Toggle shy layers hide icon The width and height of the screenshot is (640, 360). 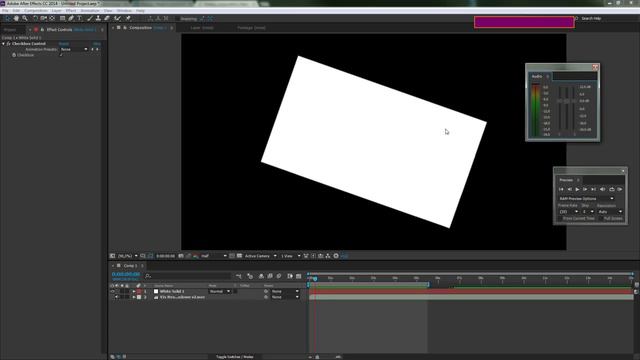[x=261, y=276]
